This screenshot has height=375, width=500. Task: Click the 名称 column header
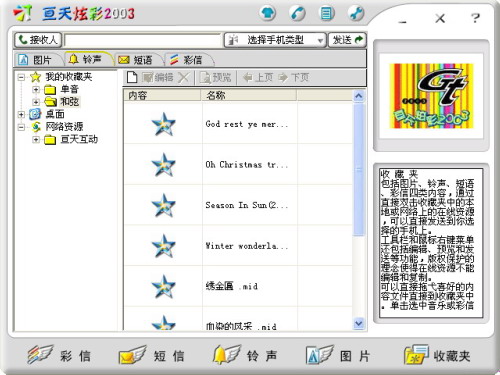pyautogui.click(x=249, y=95)
